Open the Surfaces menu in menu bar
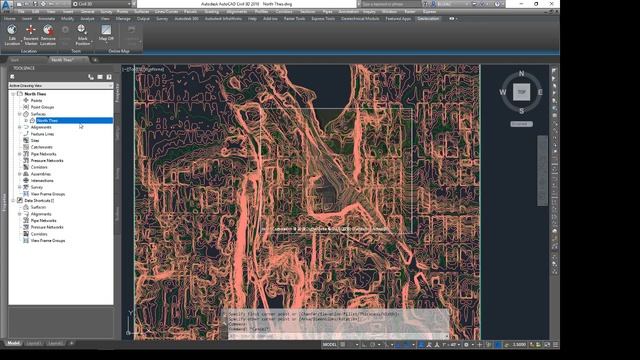This screenshot has width=640, height=360. pyautogui.click(x=142, y=12)
